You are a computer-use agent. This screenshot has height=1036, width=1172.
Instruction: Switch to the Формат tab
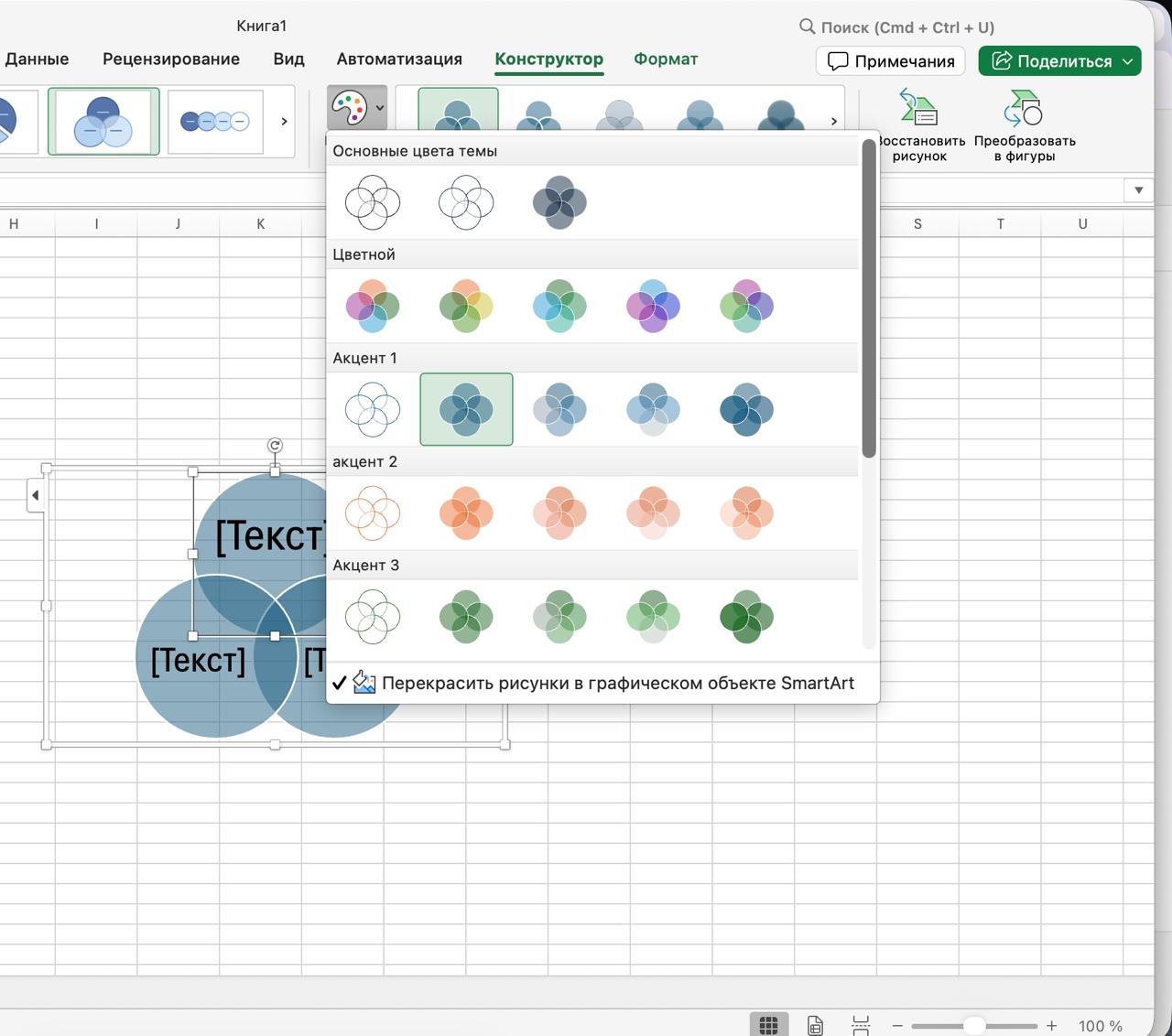click(x=666, y=59)
